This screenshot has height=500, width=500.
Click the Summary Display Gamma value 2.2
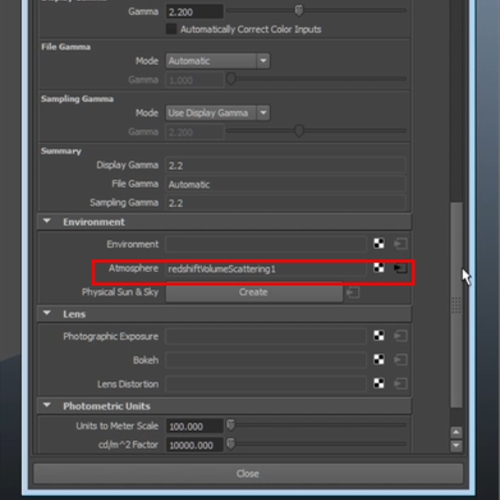[286, 165]
